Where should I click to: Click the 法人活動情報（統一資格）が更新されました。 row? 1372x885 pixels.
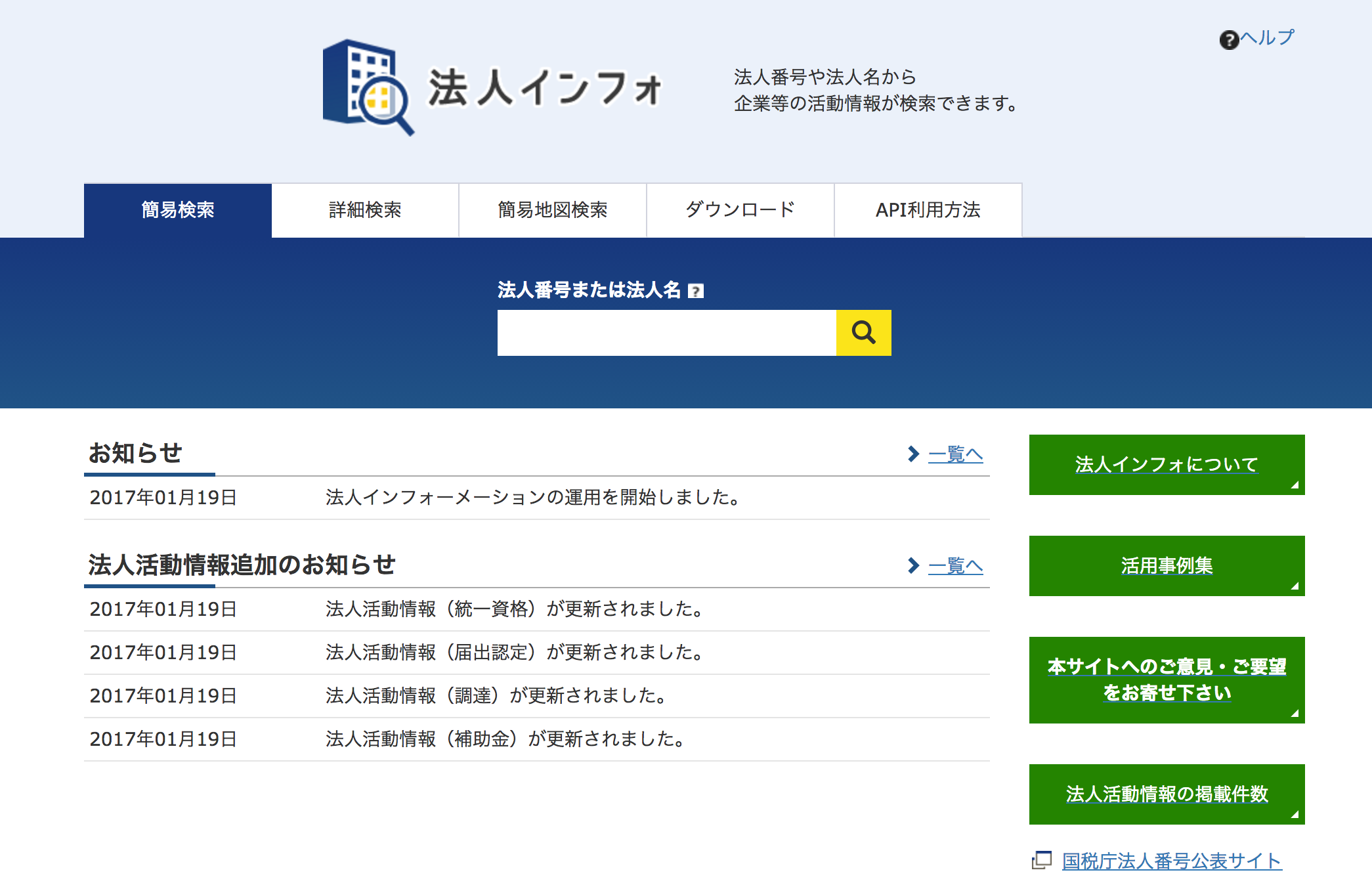tap(537, 609)
